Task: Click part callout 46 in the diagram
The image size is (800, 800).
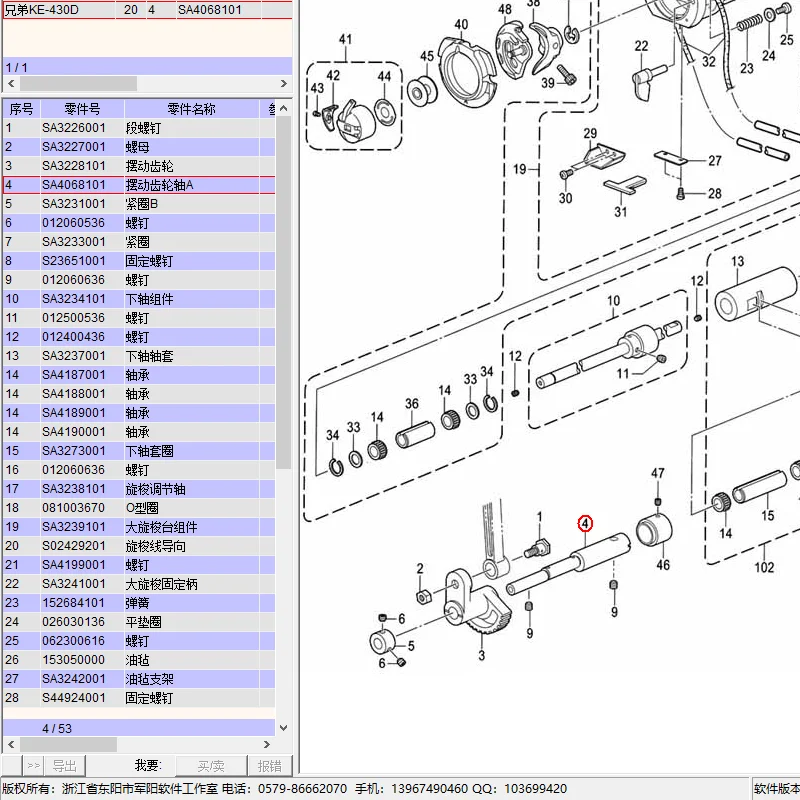Action: pos(663,565)
